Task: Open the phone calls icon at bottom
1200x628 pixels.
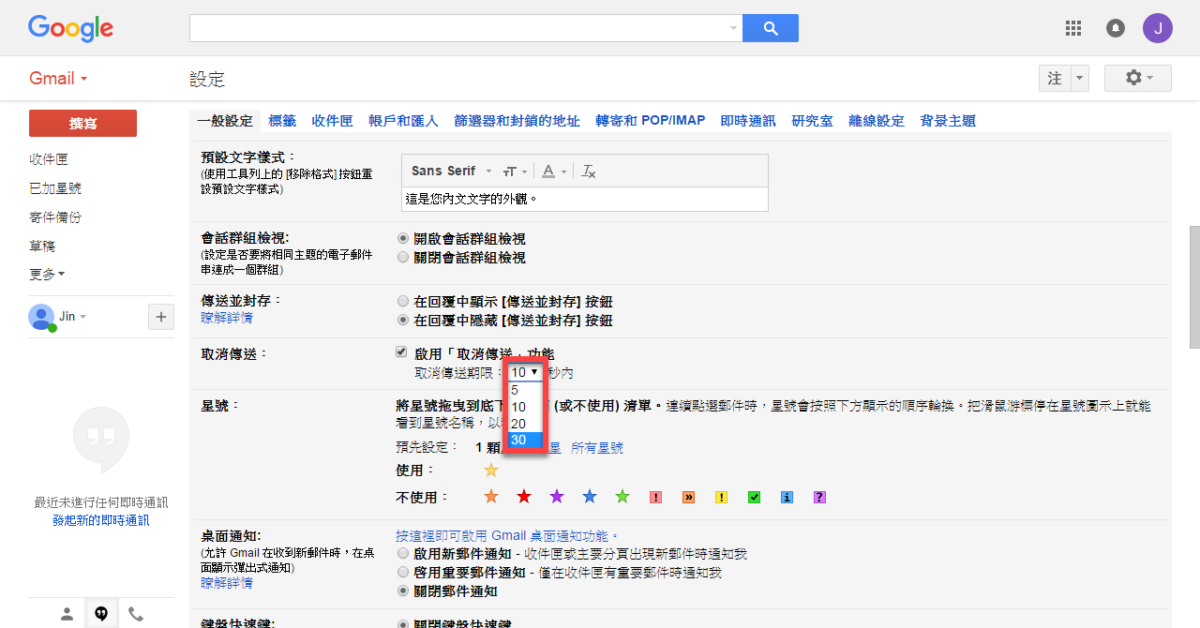Action: [x=135, y=614]
